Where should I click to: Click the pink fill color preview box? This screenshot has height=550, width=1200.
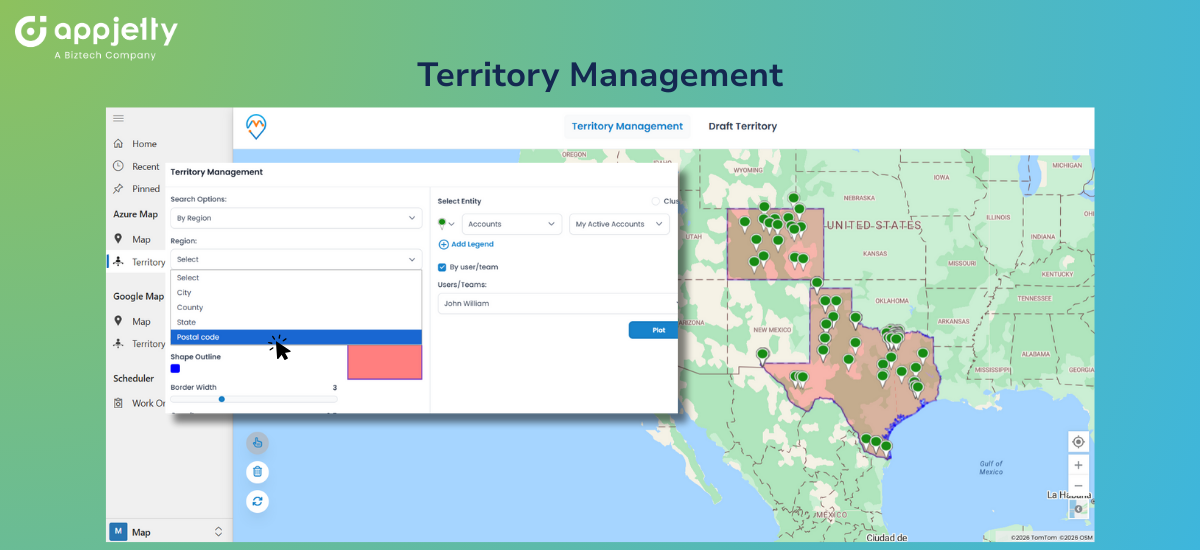point(385,362)
